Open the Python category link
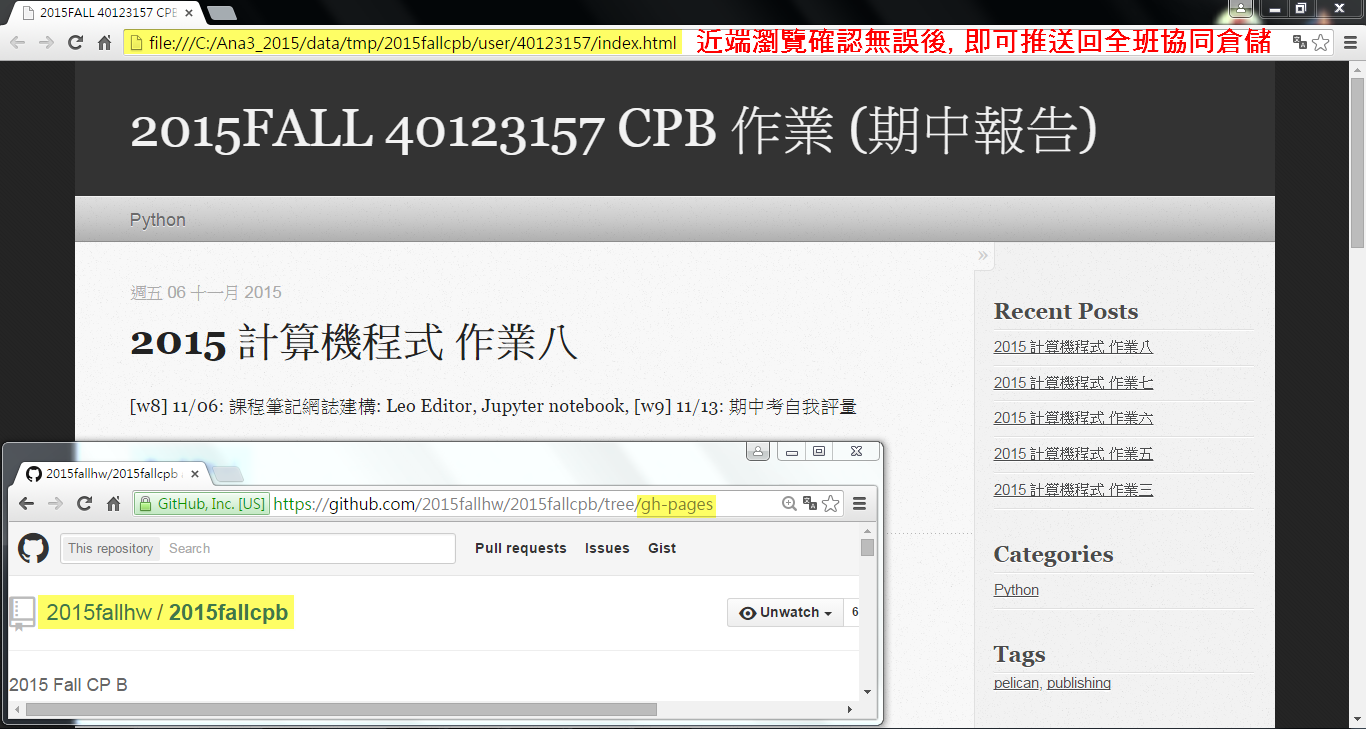Viewport: 1366px width, 729px height. click(x=1016, y=590)
